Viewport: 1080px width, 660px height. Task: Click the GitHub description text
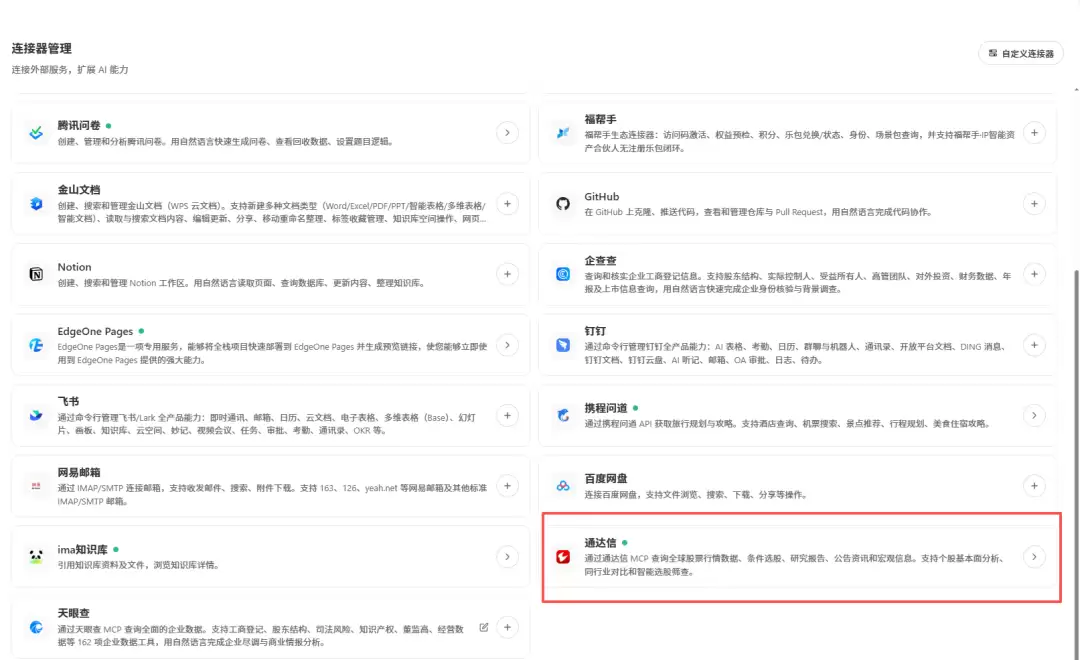[x=758, y=212]
